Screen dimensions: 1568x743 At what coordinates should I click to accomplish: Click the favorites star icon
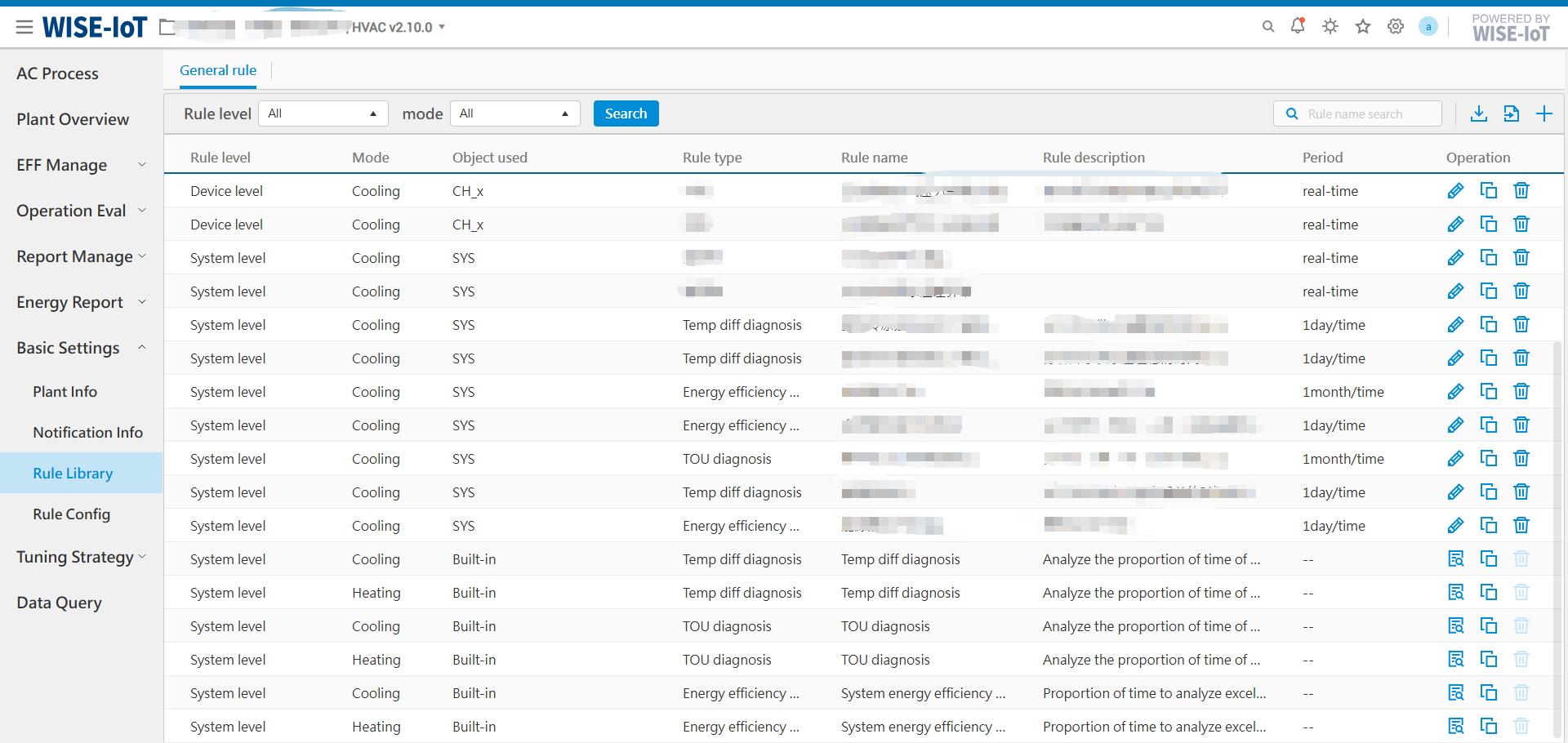point(1362,27)
